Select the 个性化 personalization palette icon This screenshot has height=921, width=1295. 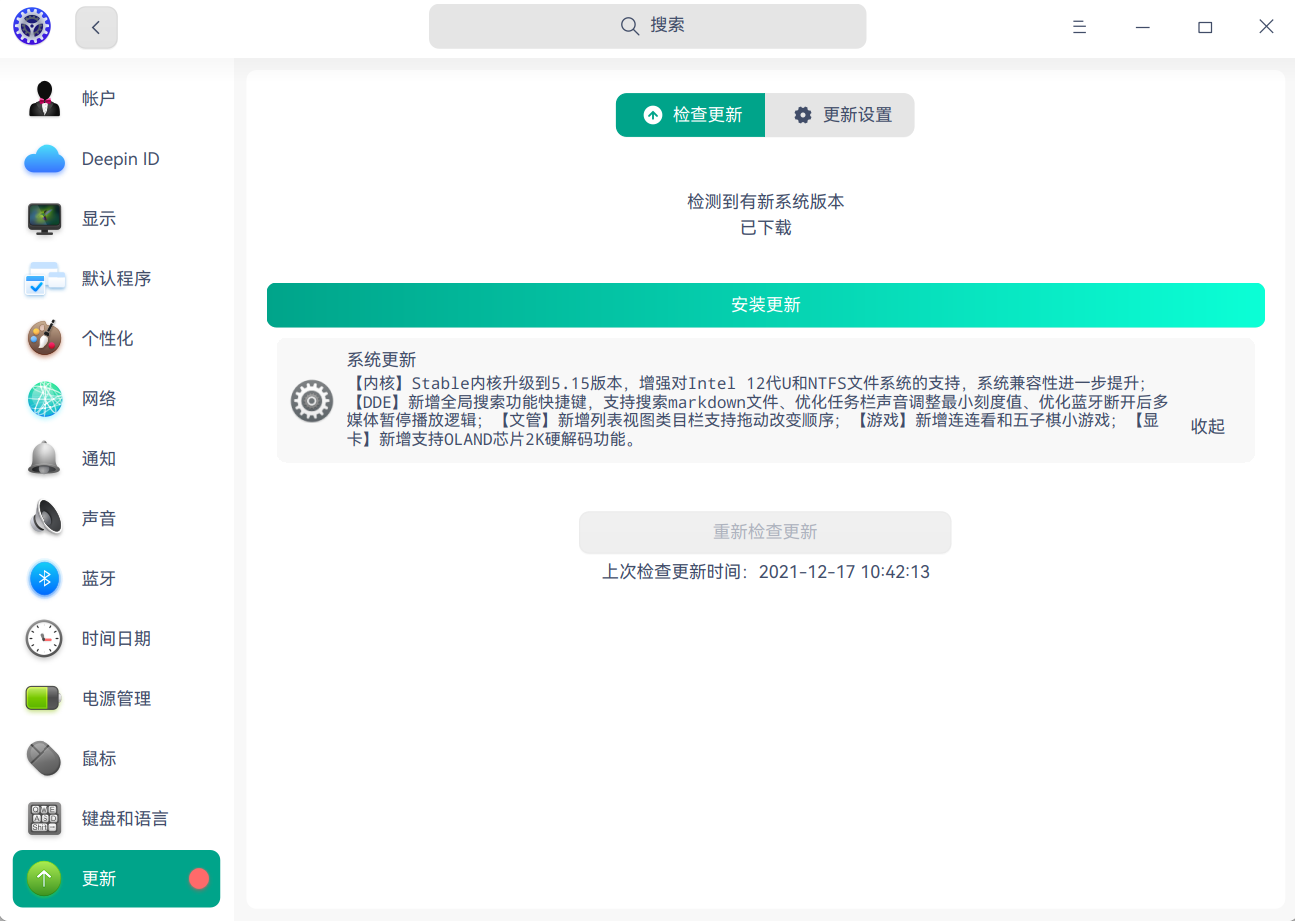point(44,339)
